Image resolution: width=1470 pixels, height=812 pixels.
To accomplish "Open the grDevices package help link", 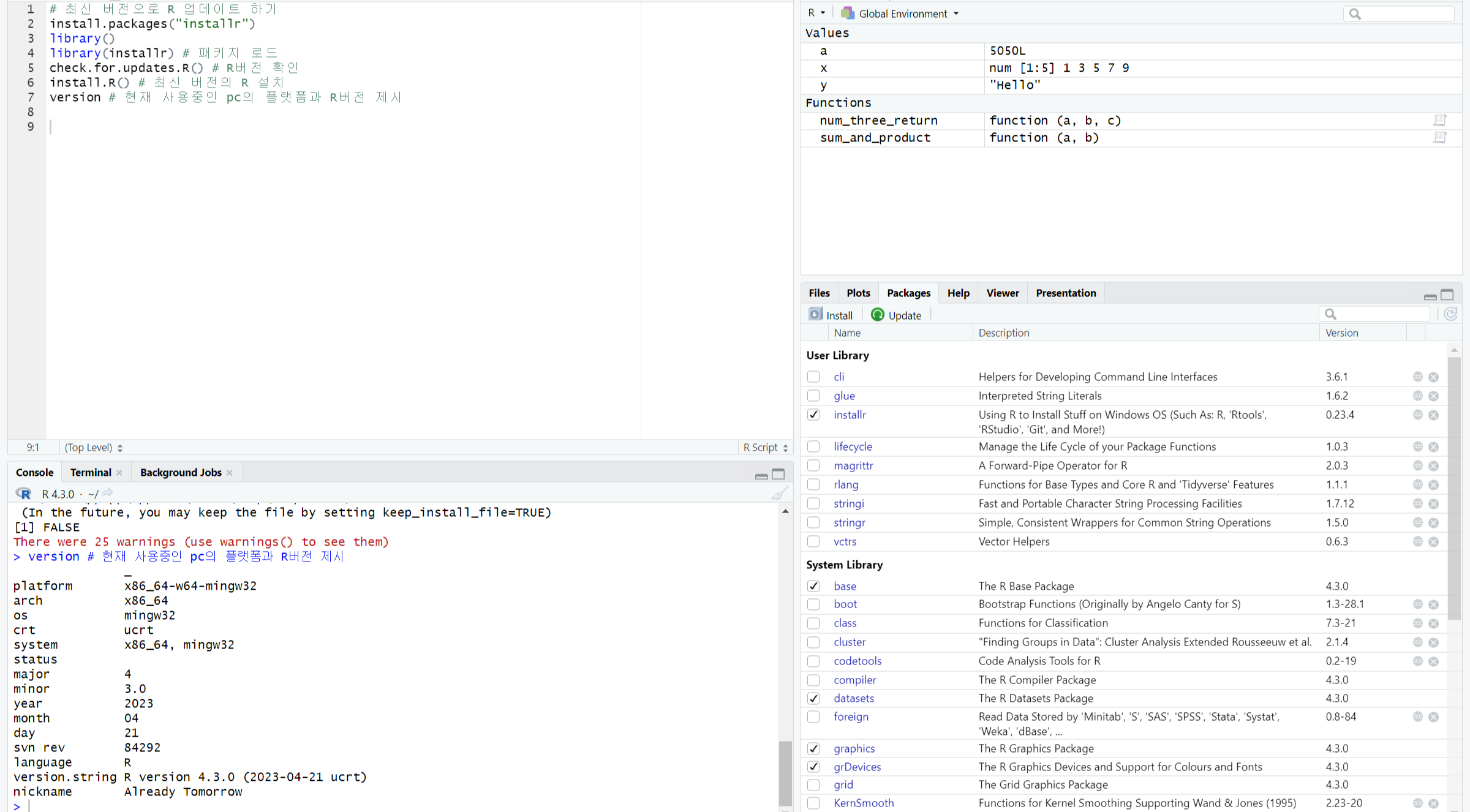I will tap(857, 767).
